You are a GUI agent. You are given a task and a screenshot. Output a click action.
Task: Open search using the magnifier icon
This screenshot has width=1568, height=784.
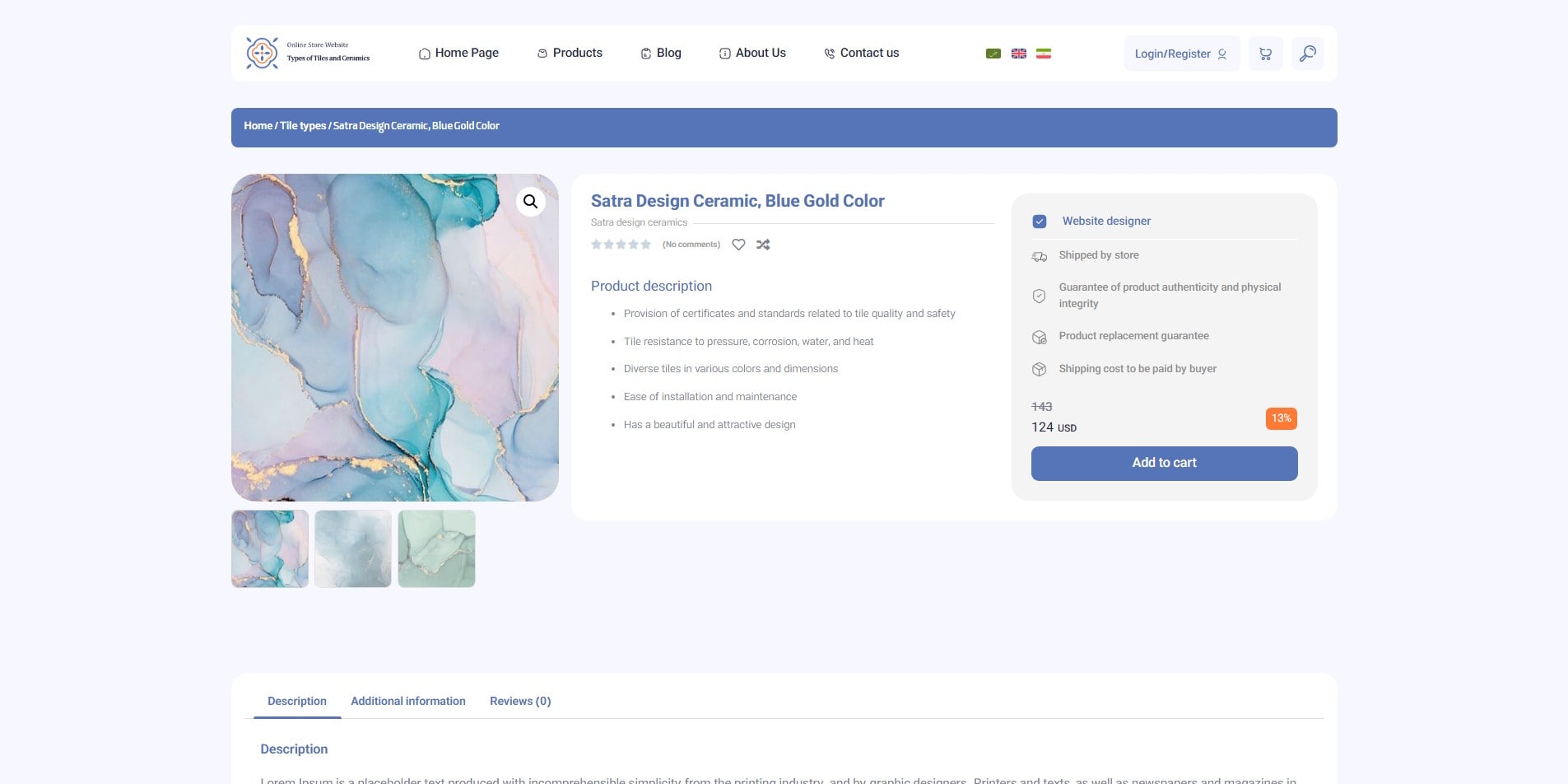coord(1307,54)
